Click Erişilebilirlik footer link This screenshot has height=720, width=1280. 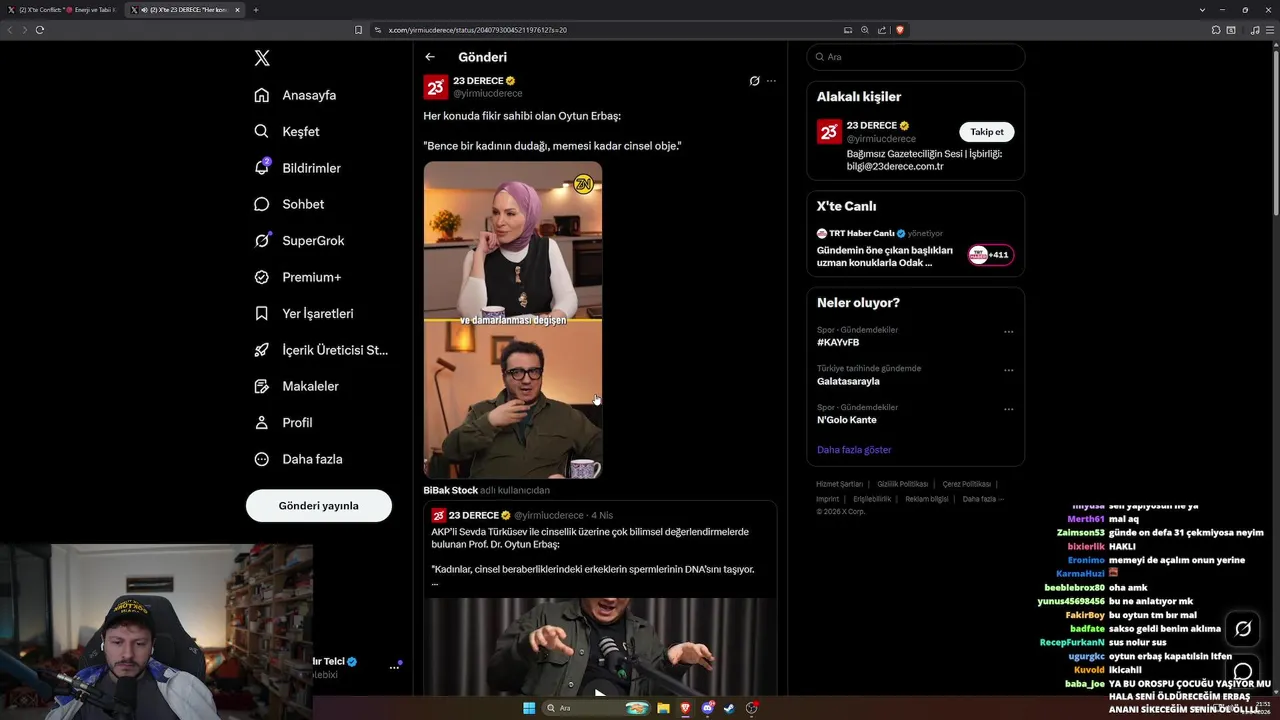tap(872, 499)
